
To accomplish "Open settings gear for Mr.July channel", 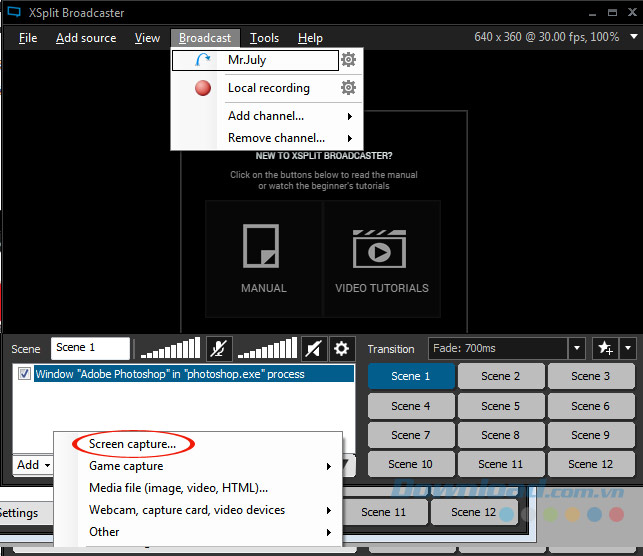I will point(348,60).
